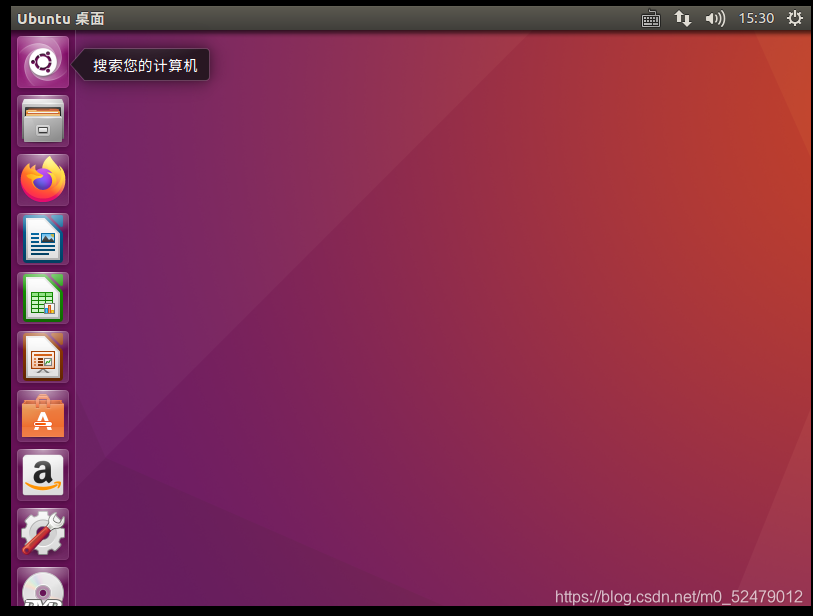
Task: Open LibreOffice Calc spreadsheet
Action: coord(43,298)
